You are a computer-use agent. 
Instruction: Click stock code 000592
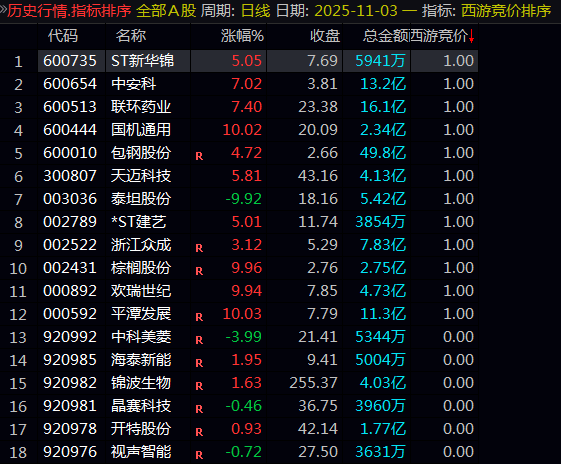[70, 314]
